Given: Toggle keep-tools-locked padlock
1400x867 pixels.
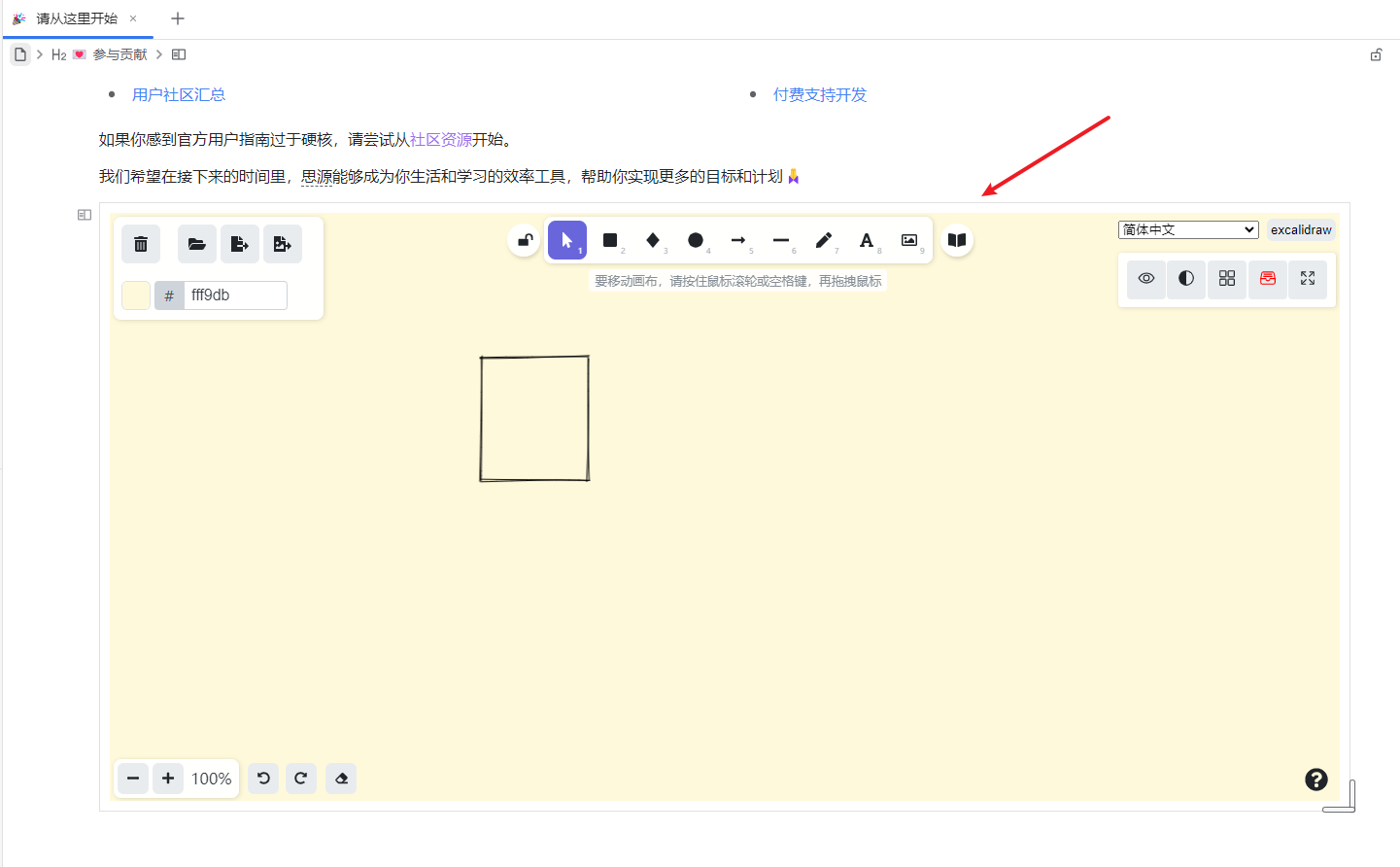Looking at the screenshot, I should [524, 240].
